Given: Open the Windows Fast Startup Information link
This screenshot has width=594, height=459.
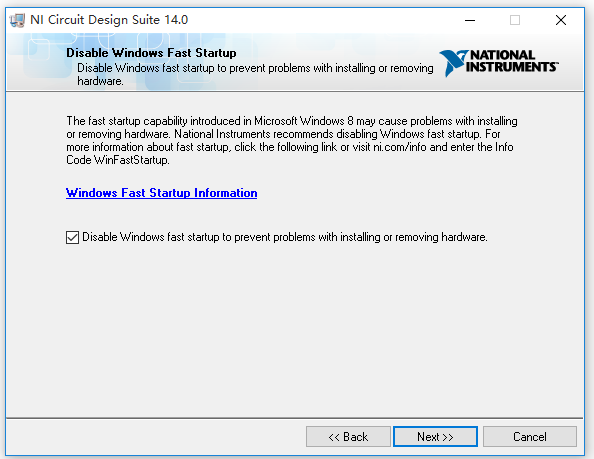Looking at the screenshot, I should click(x=161, y=193).
